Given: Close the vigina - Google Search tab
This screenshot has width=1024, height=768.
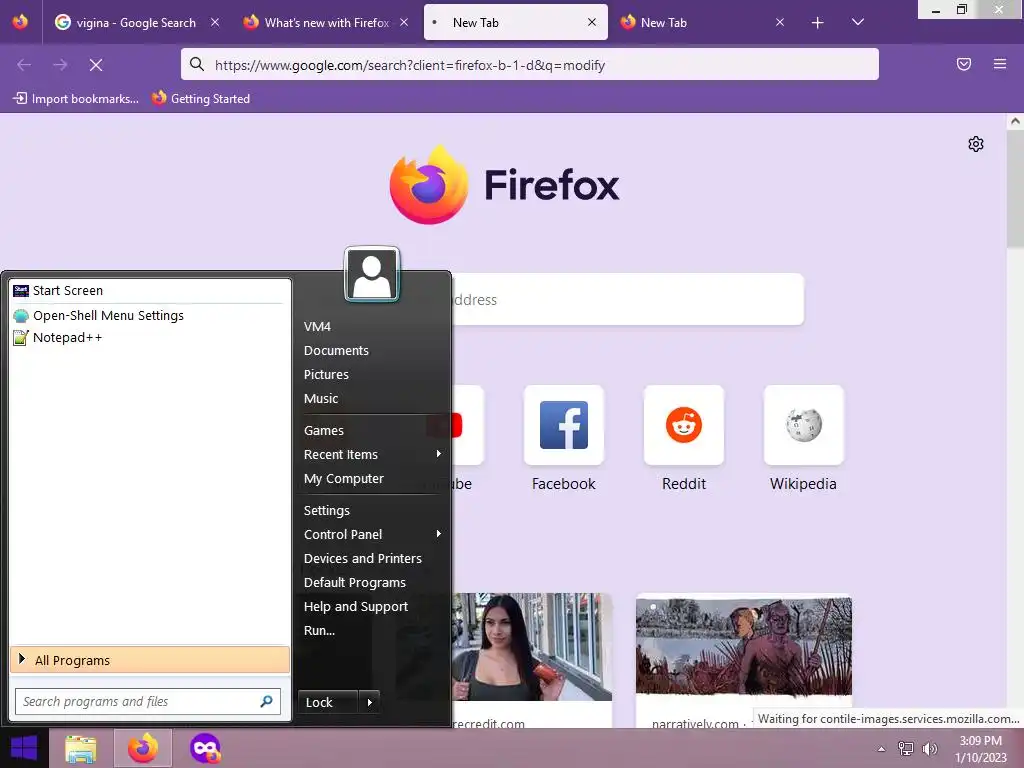Looking at the screenshot, I should (215, 22).
